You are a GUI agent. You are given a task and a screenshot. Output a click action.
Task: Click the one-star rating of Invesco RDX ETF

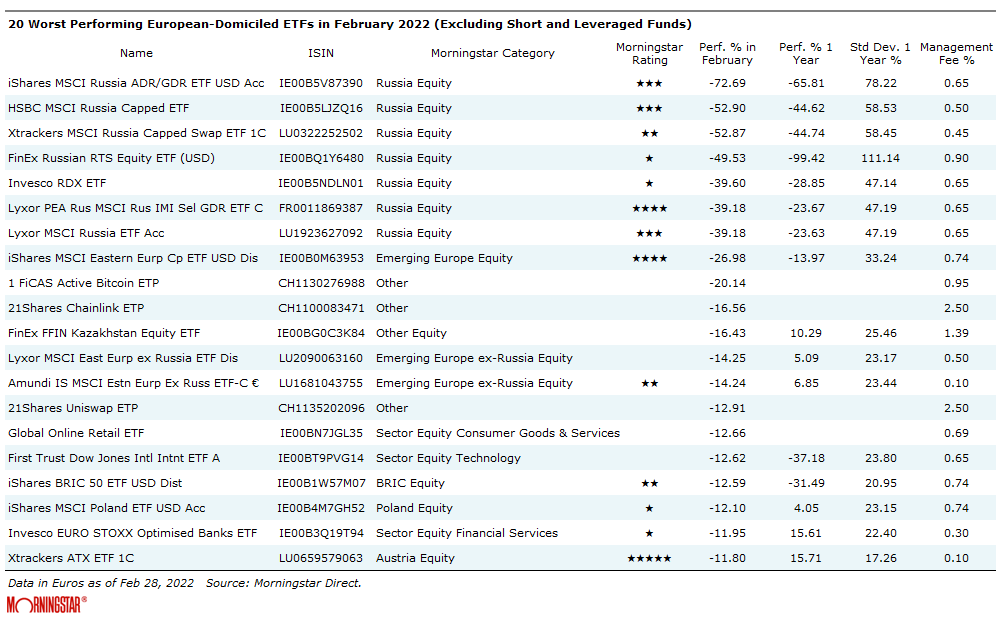click(x=648, y=183)
